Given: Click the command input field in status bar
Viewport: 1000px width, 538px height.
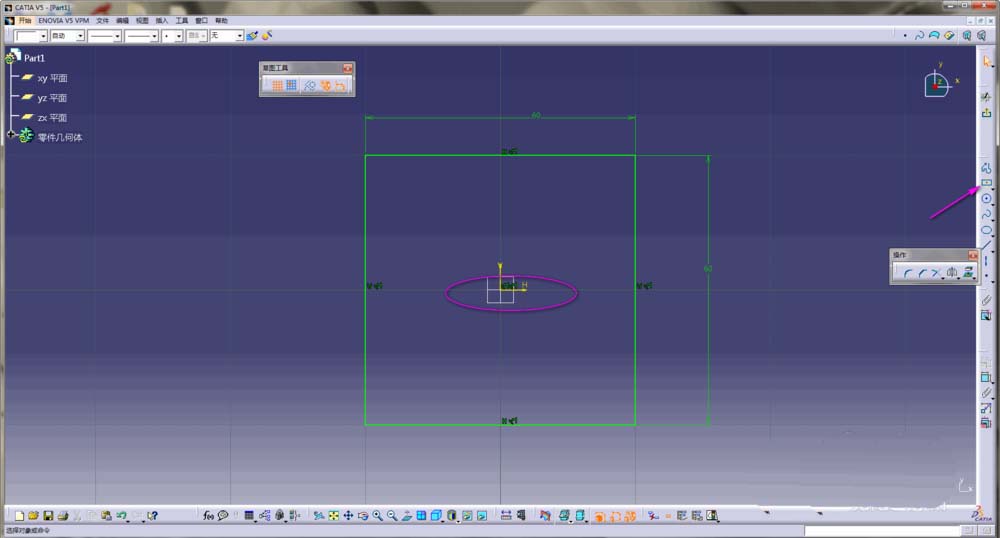Looking at the screenshot, I should [881, 530].
